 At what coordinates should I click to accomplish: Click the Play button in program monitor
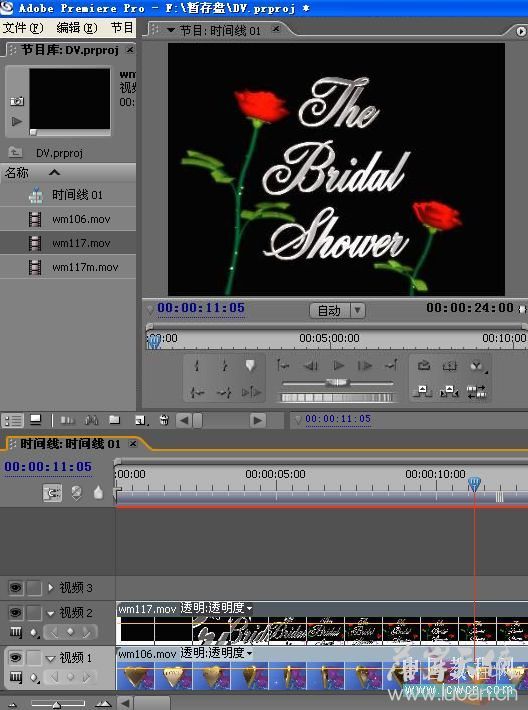pos(338,365)
